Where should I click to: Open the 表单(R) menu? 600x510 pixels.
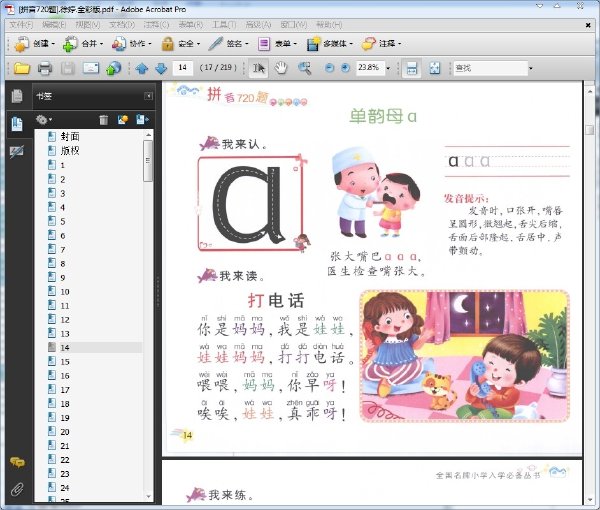[x=191, y=25]
